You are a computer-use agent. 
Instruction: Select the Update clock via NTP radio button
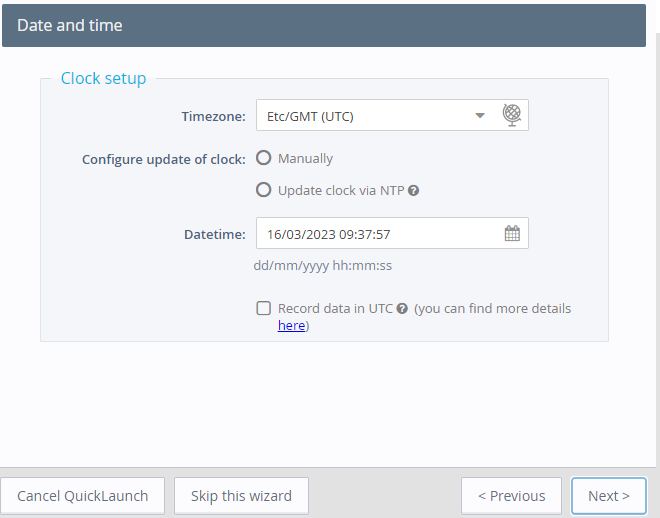264,190
